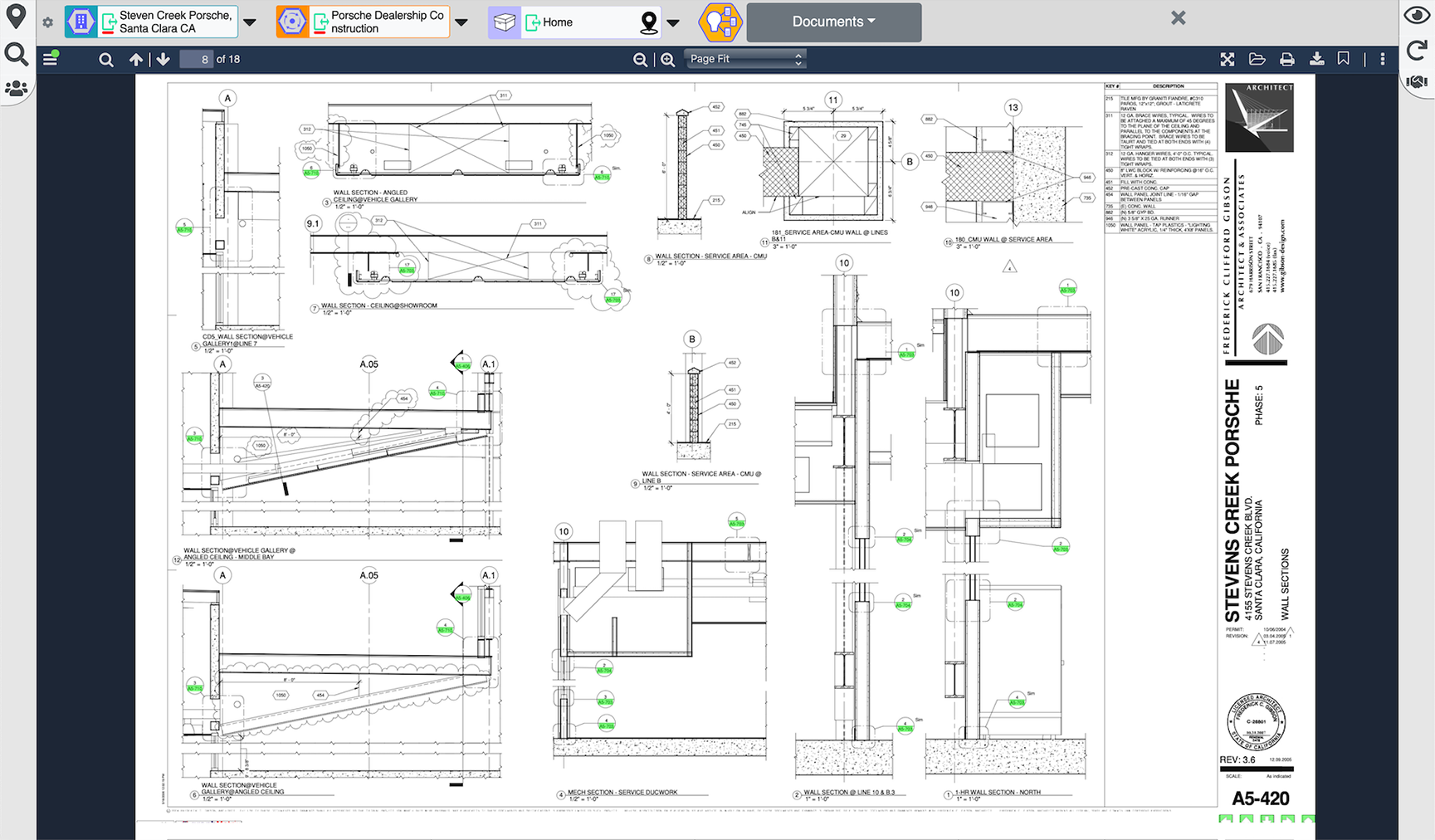Go to previous page

coord(136,60)
